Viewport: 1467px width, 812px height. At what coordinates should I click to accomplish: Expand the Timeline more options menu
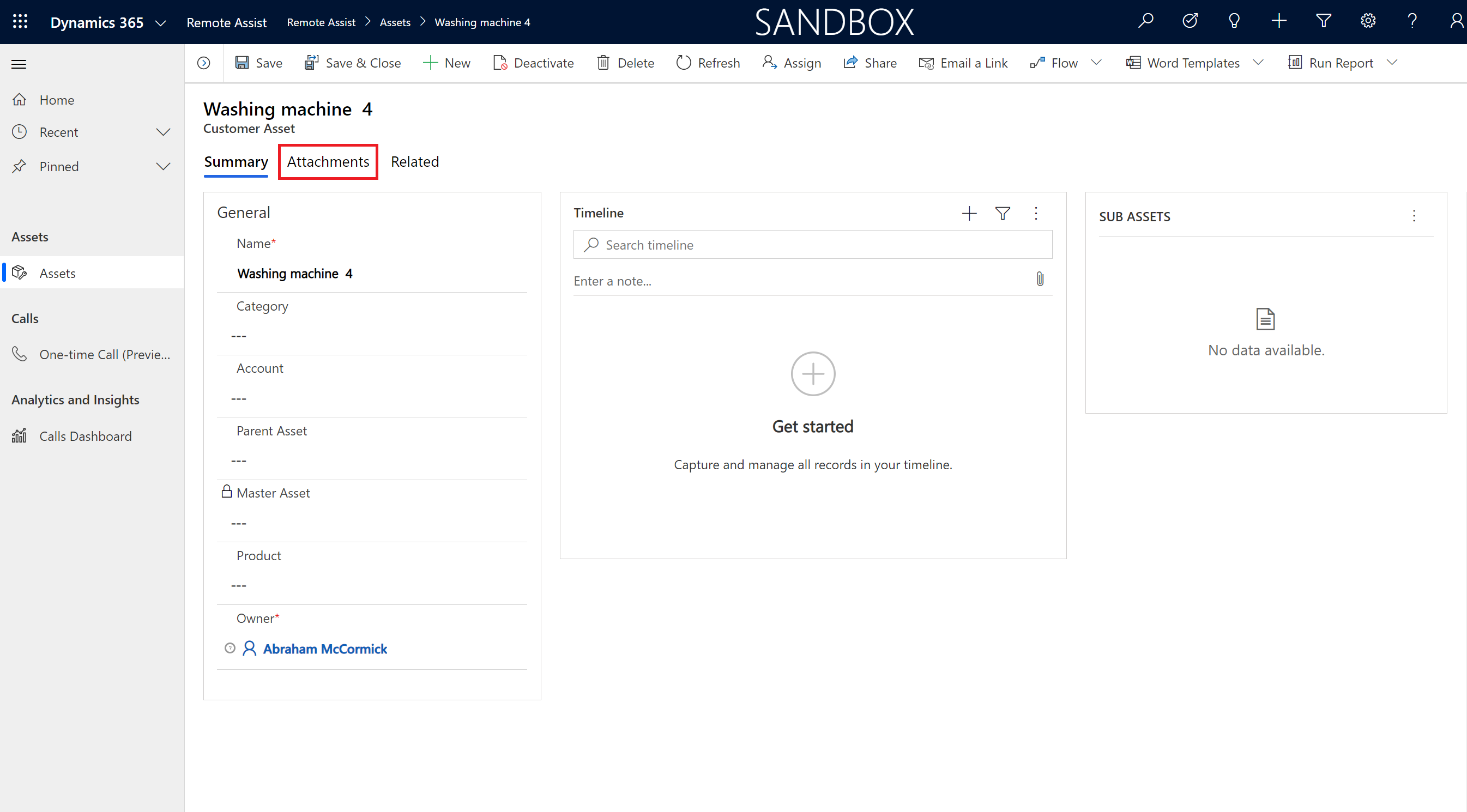tap(1037, 213)
